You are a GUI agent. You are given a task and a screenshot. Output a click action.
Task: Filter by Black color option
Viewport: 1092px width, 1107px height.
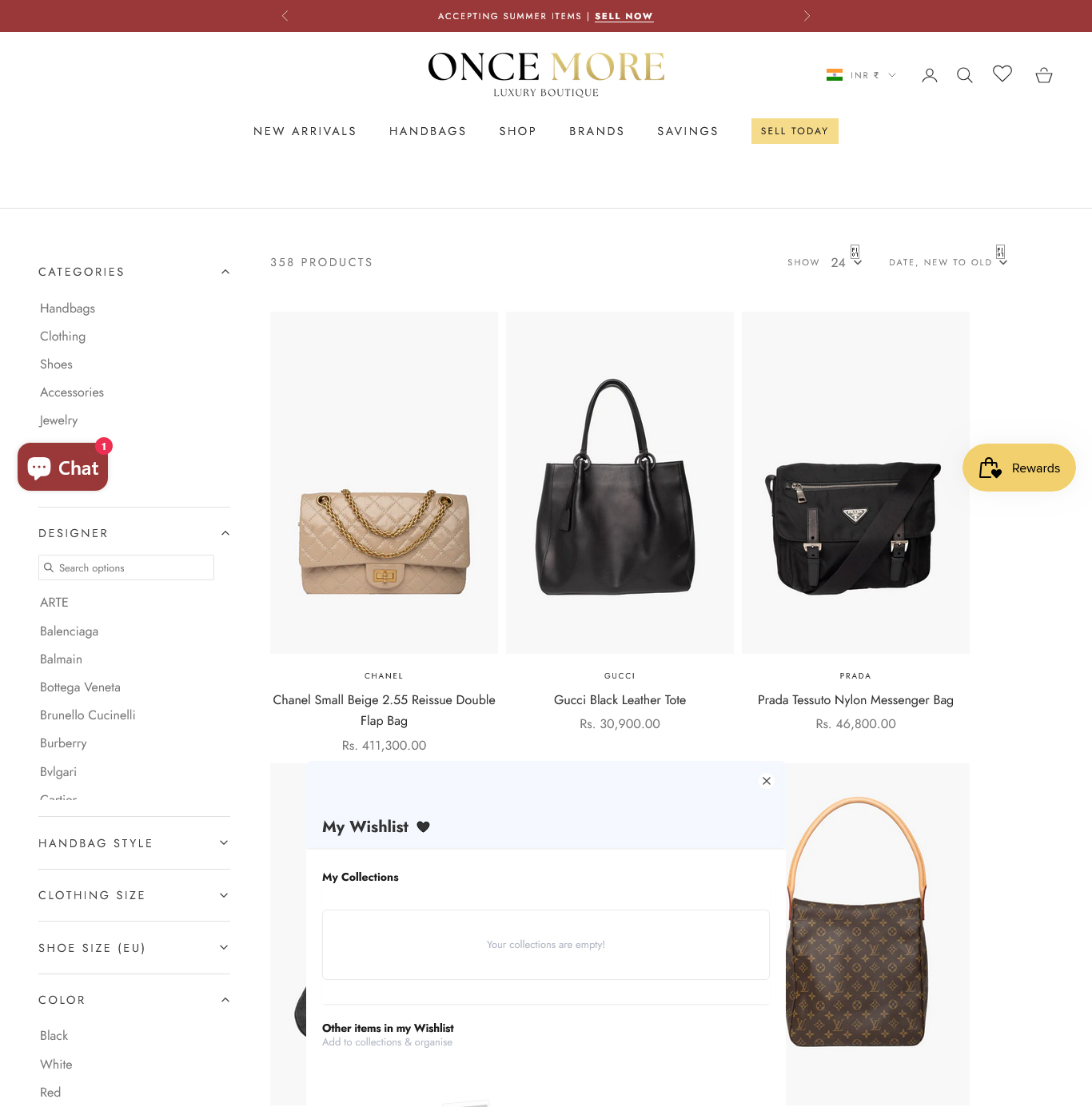pyautogui.click(x=54, y=1035)
